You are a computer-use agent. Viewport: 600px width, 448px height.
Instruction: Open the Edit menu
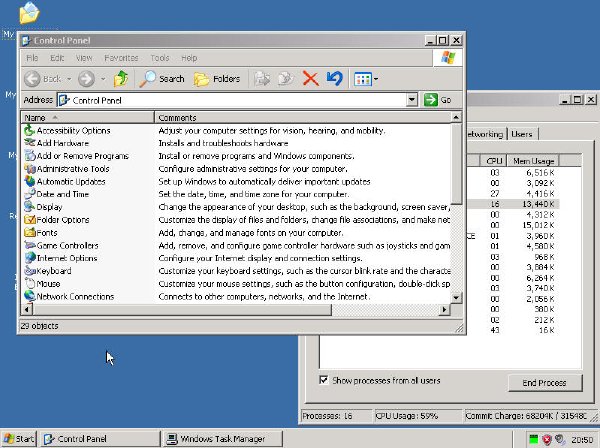57,58
